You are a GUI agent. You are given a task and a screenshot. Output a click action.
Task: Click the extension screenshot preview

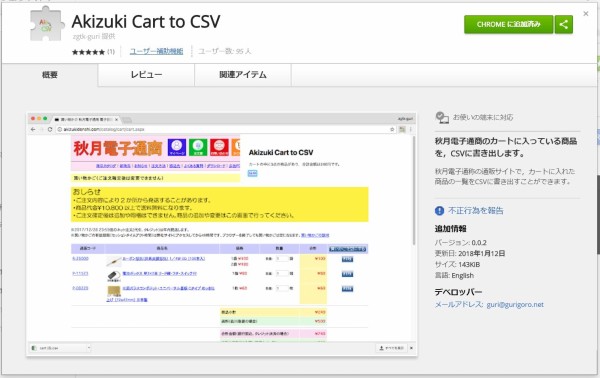(x=222, y=234)
